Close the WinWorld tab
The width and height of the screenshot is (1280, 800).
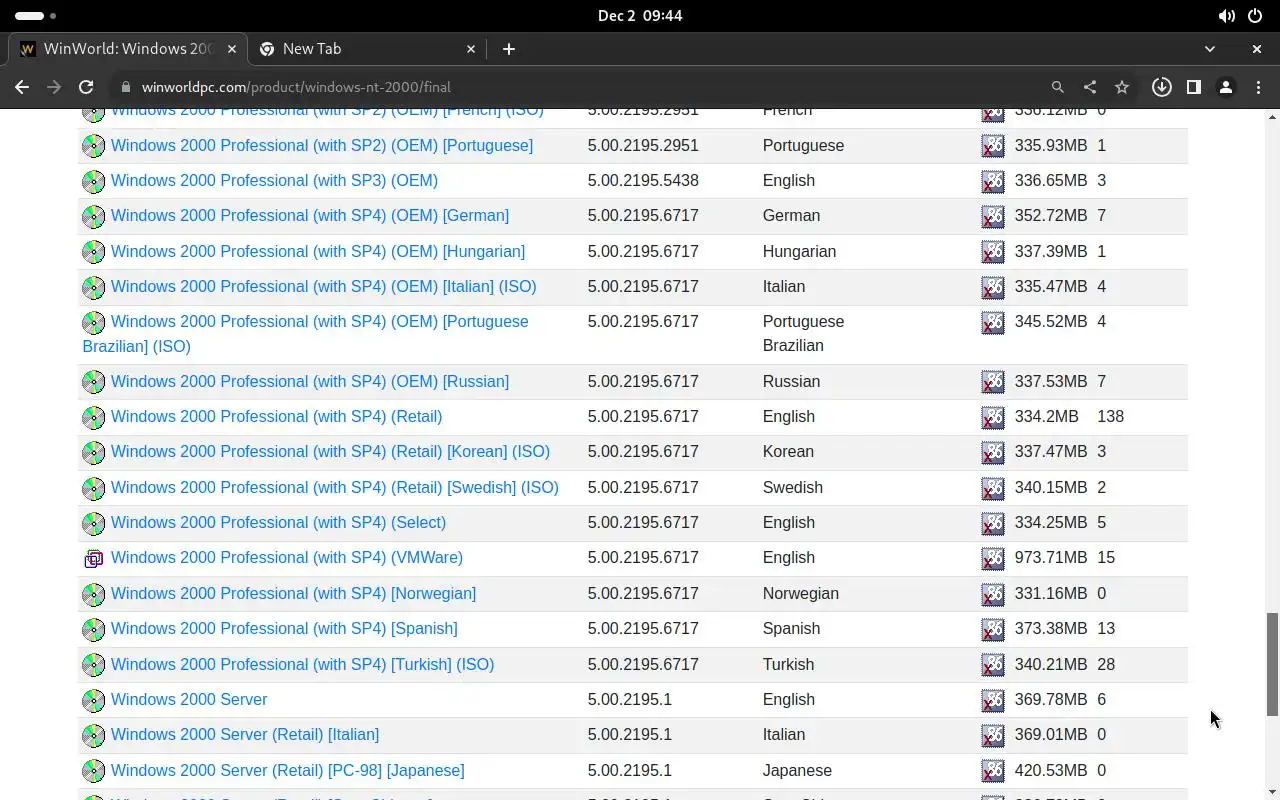coord(231,48)
